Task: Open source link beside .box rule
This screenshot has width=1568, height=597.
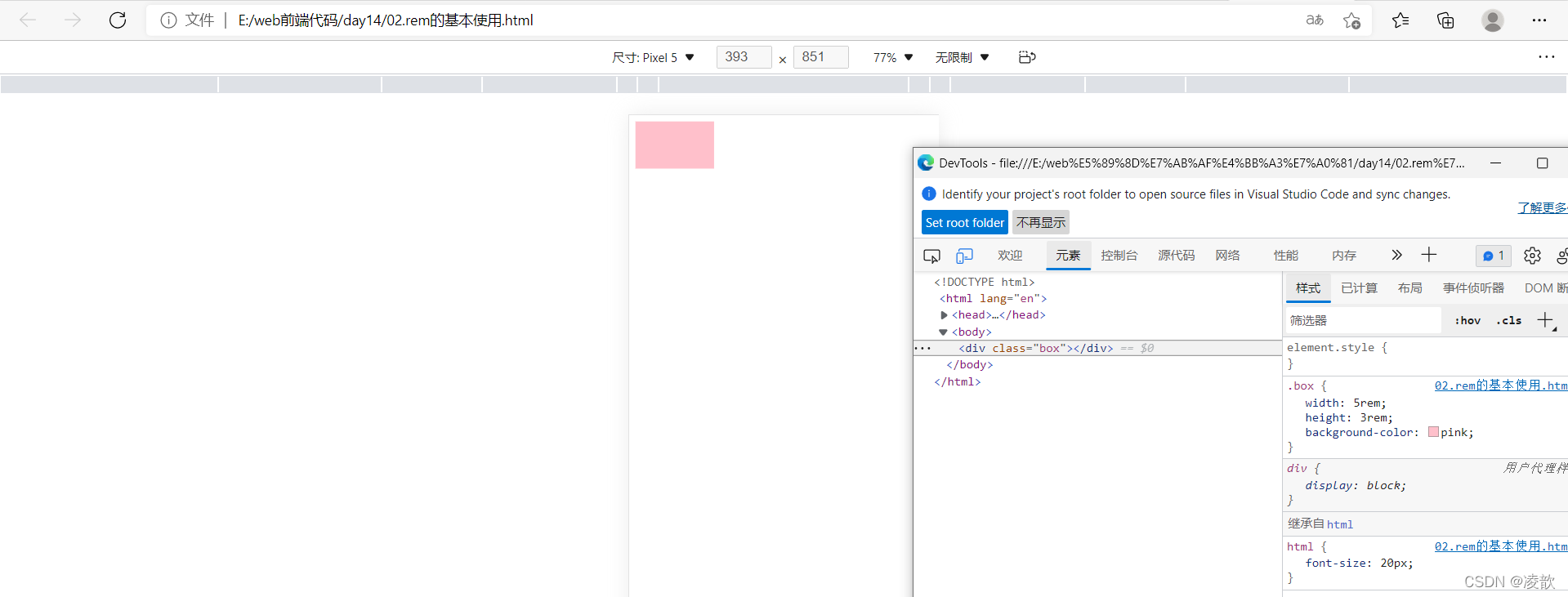Action: (1501, 385)
